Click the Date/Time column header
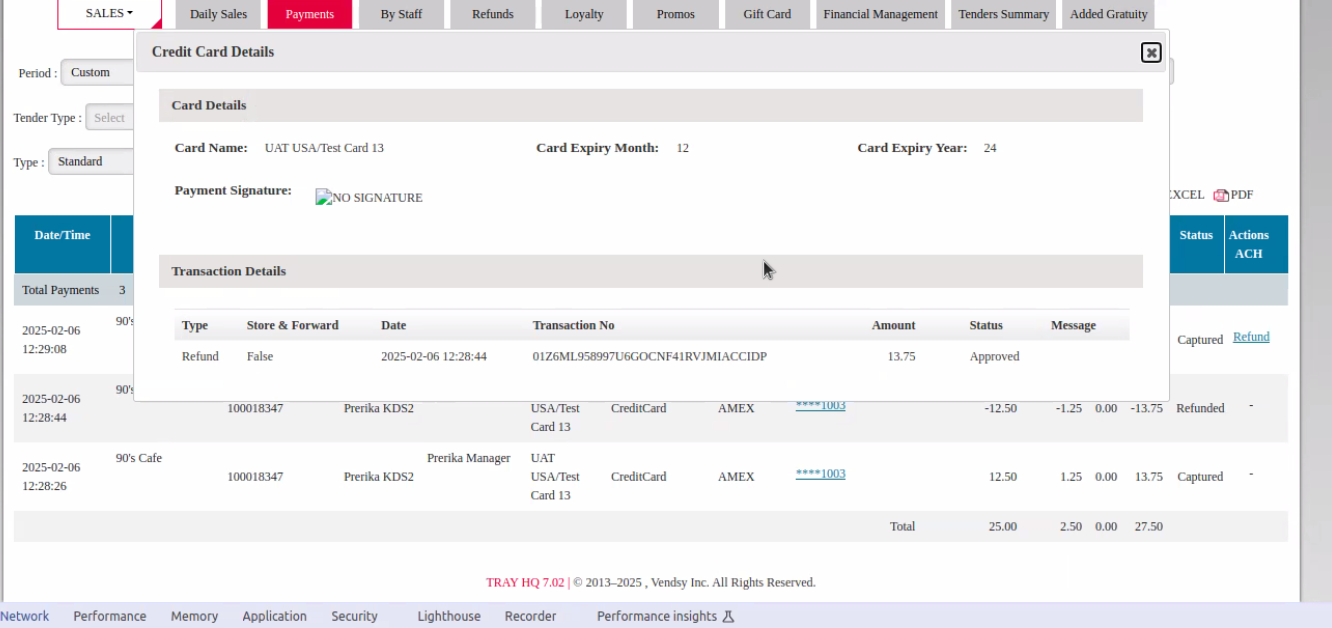This screenshot has width=1332, height=628. point(62,244)
